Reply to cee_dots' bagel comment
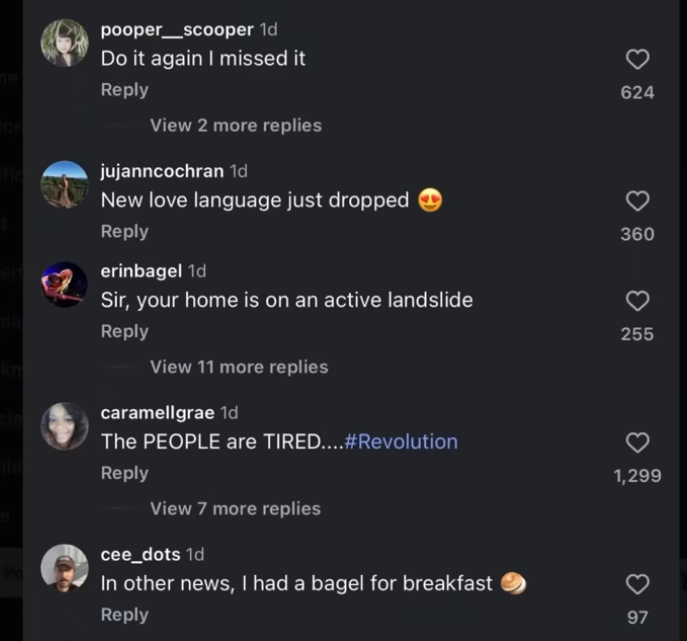Viewport: 687px width, 641px height. click(x=124, y=614)
